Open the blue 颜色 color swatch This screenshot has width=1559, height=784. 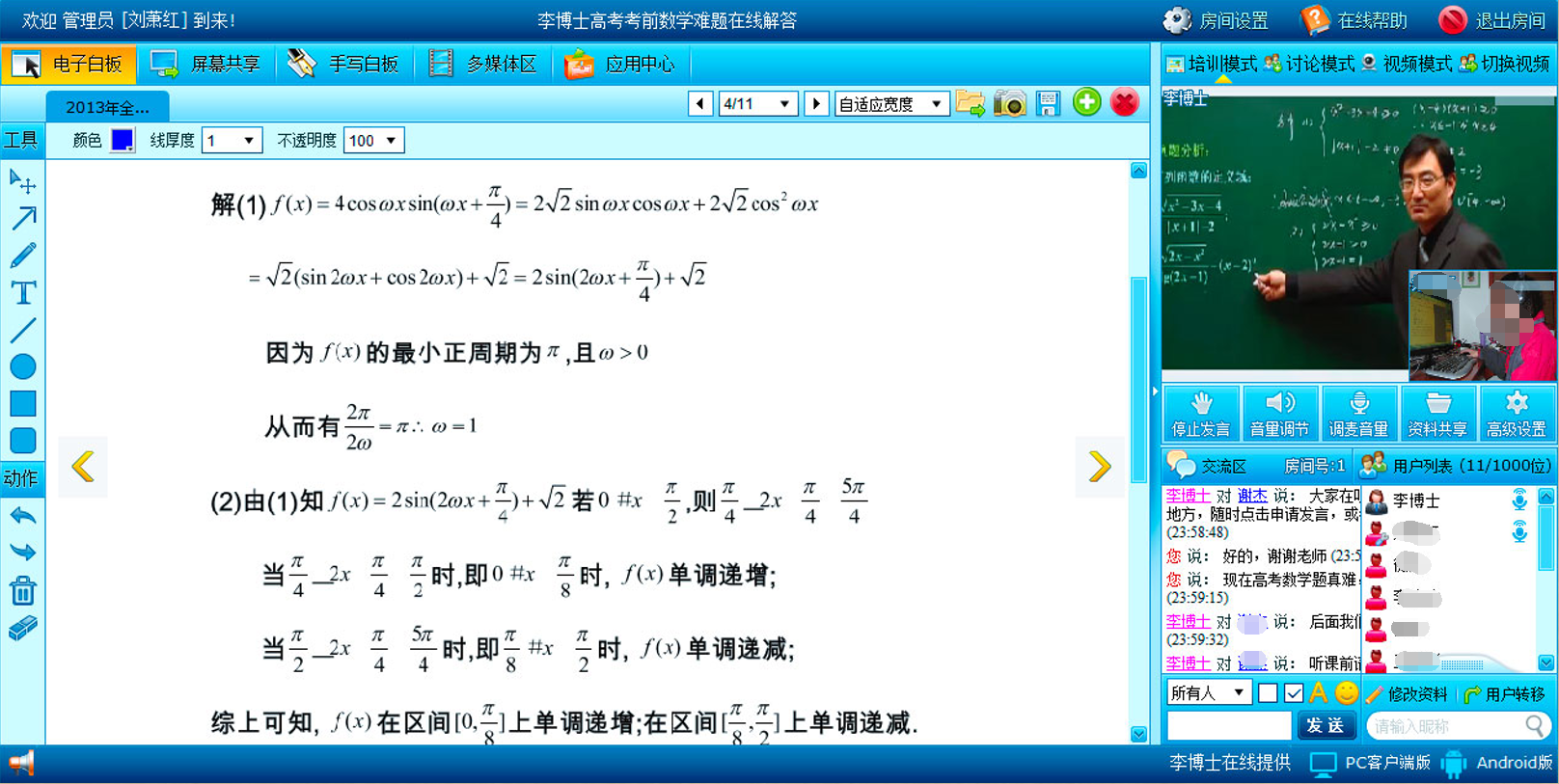pyautogui.click(x=123, y=141)
